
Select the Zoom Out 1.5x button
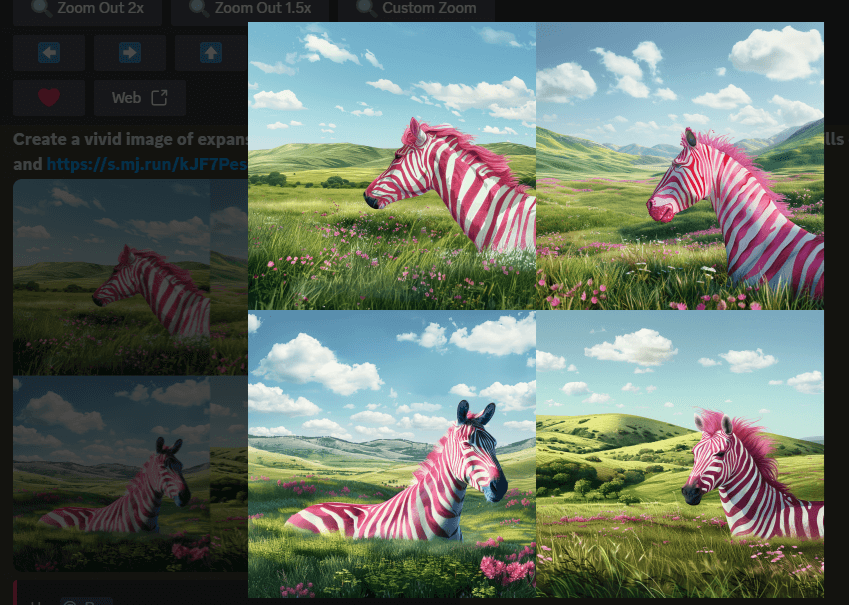250,10
